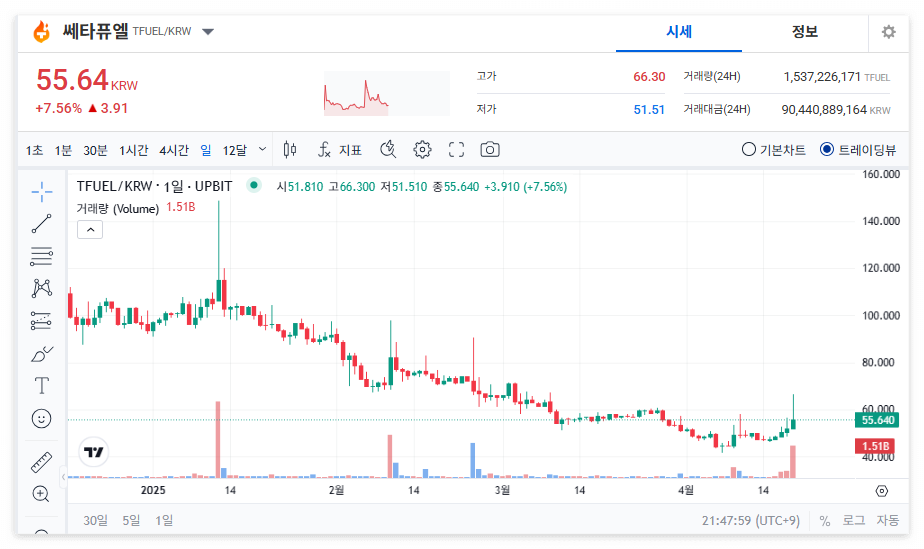This screenshot has width=924, height=549.
Task: Select the brush drawing tool
Action: tap(41, 353)
